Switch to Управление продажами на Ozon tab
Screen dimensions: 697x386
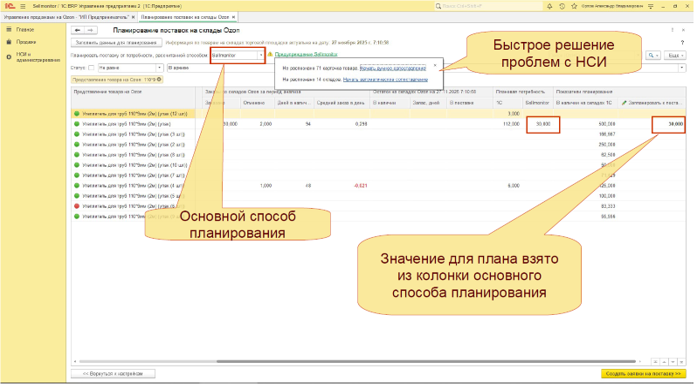coord(67,17)
